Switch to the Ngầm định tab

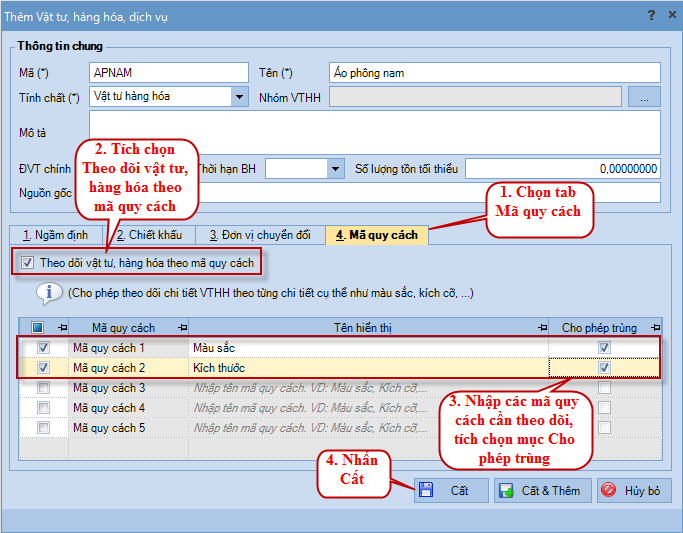tap(56, 235)
